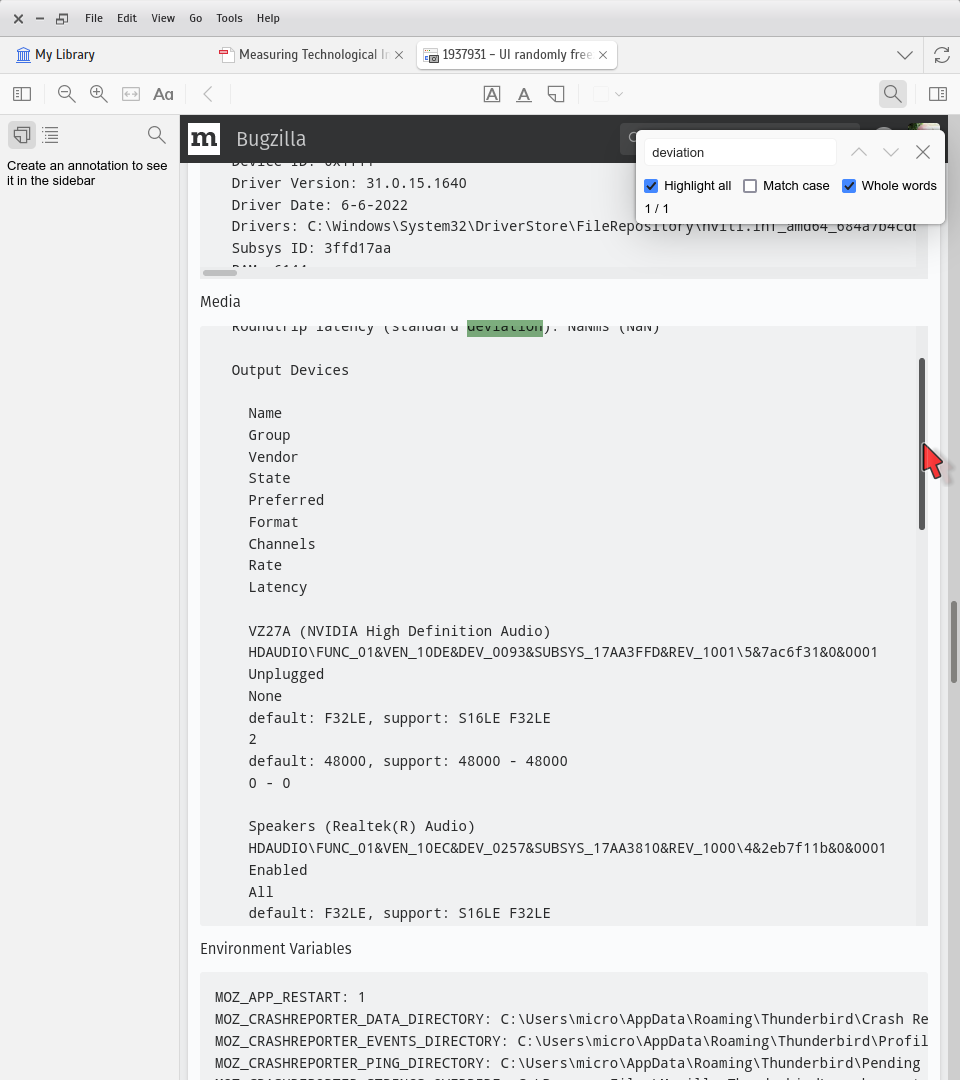Go to previous search result
The width and height of the screenshot is (960, 1080).
click(859, 152)
